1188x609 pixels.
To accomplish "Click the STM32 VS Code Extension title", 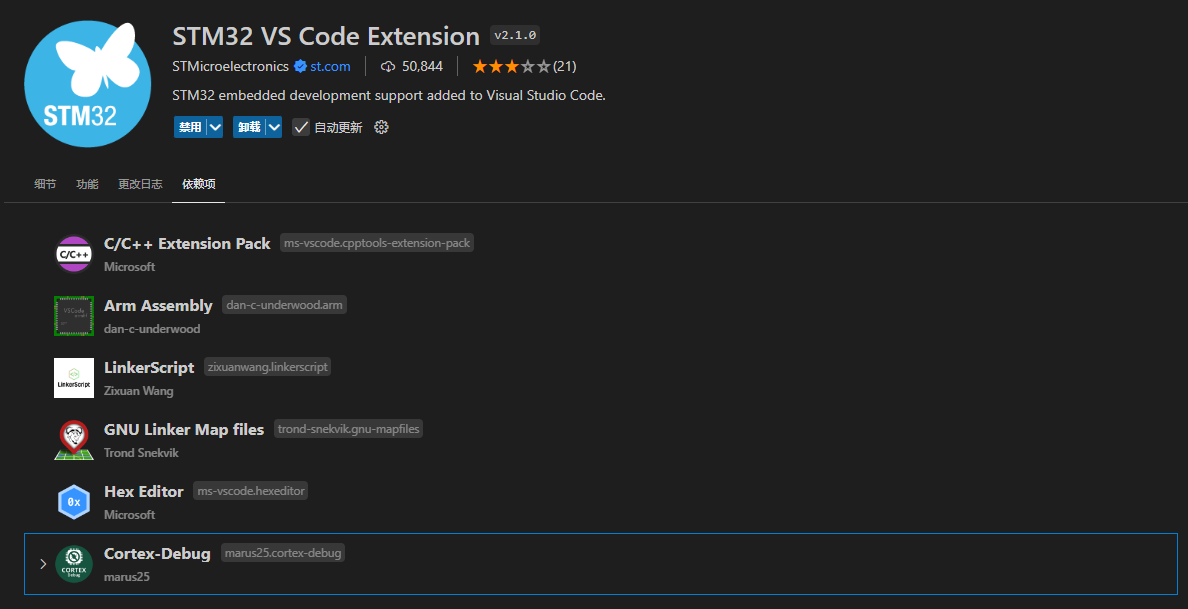I will pos(326,36).
